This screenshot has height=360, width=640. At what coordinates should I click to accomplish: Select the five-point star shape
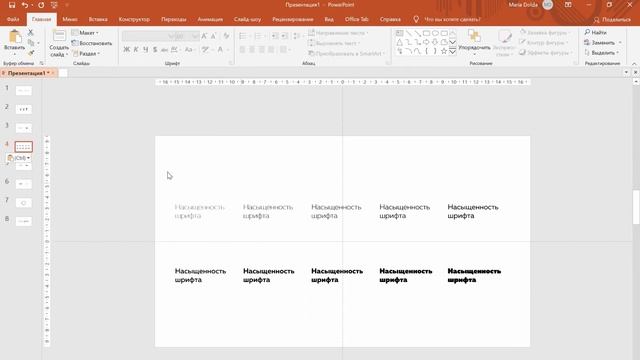(444, 51)
